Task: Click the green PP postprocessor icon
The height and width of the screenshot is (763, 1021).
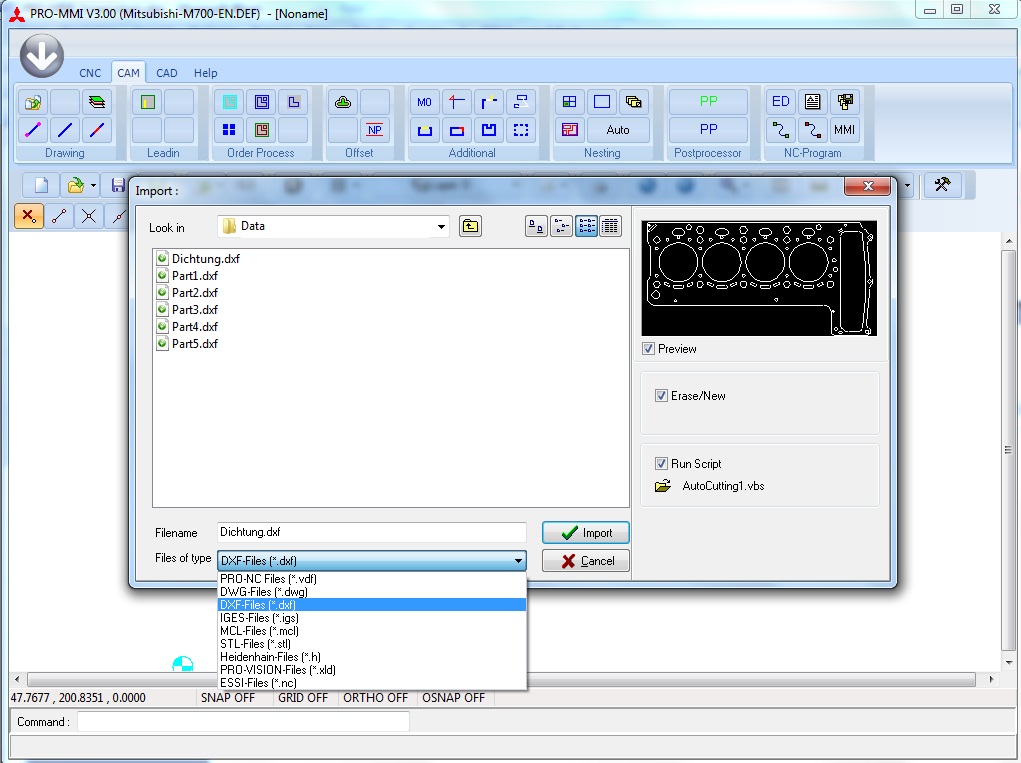Action: click(x=708, y=102)
